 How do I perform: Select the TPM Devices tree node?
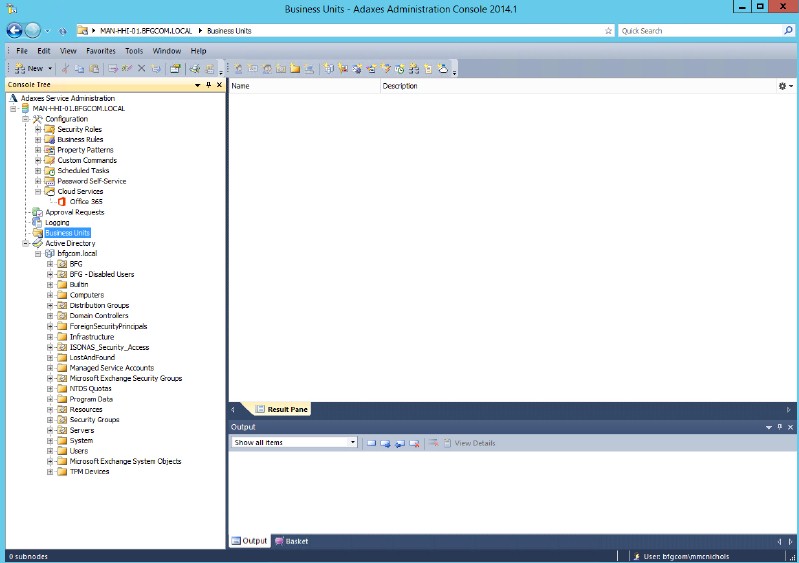click(89, 472)
